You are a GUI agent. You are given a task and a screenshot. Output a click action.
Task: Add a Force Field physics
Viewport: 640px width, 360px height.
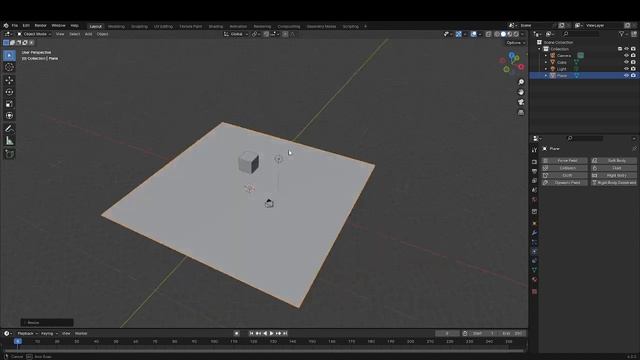pos(564,160)
